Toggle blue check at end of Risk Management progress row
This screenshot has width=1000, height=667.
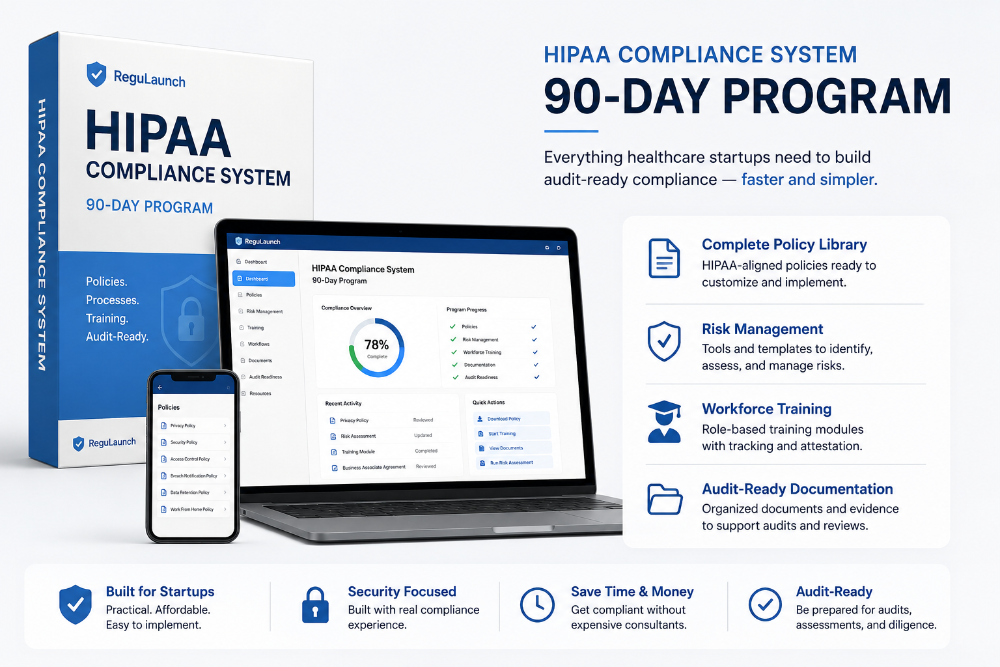click(534, 339)
